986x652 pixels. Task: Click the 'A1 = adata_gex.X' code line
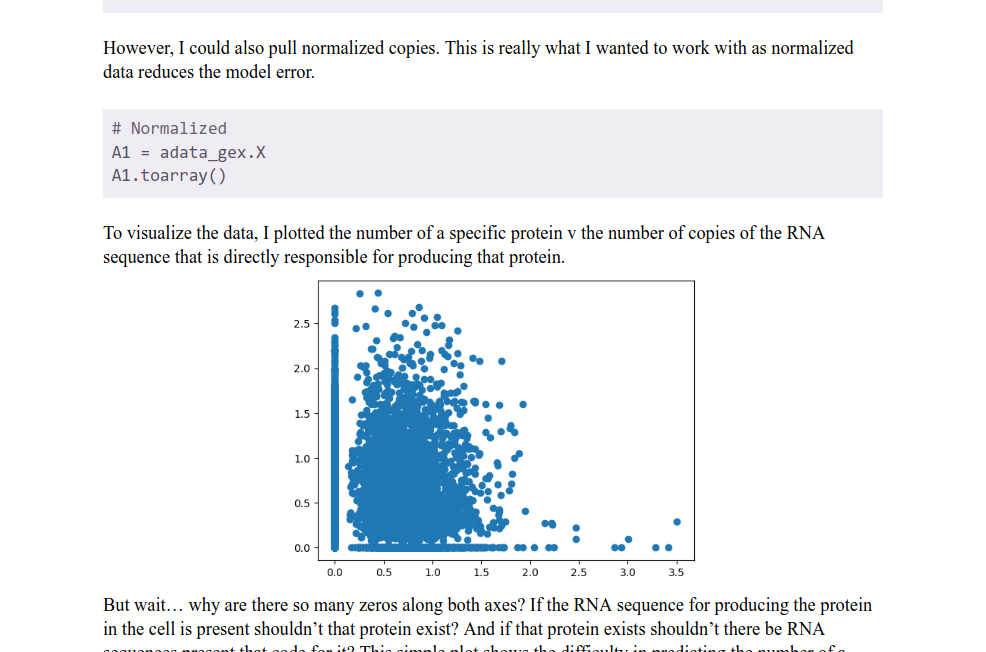189,152
